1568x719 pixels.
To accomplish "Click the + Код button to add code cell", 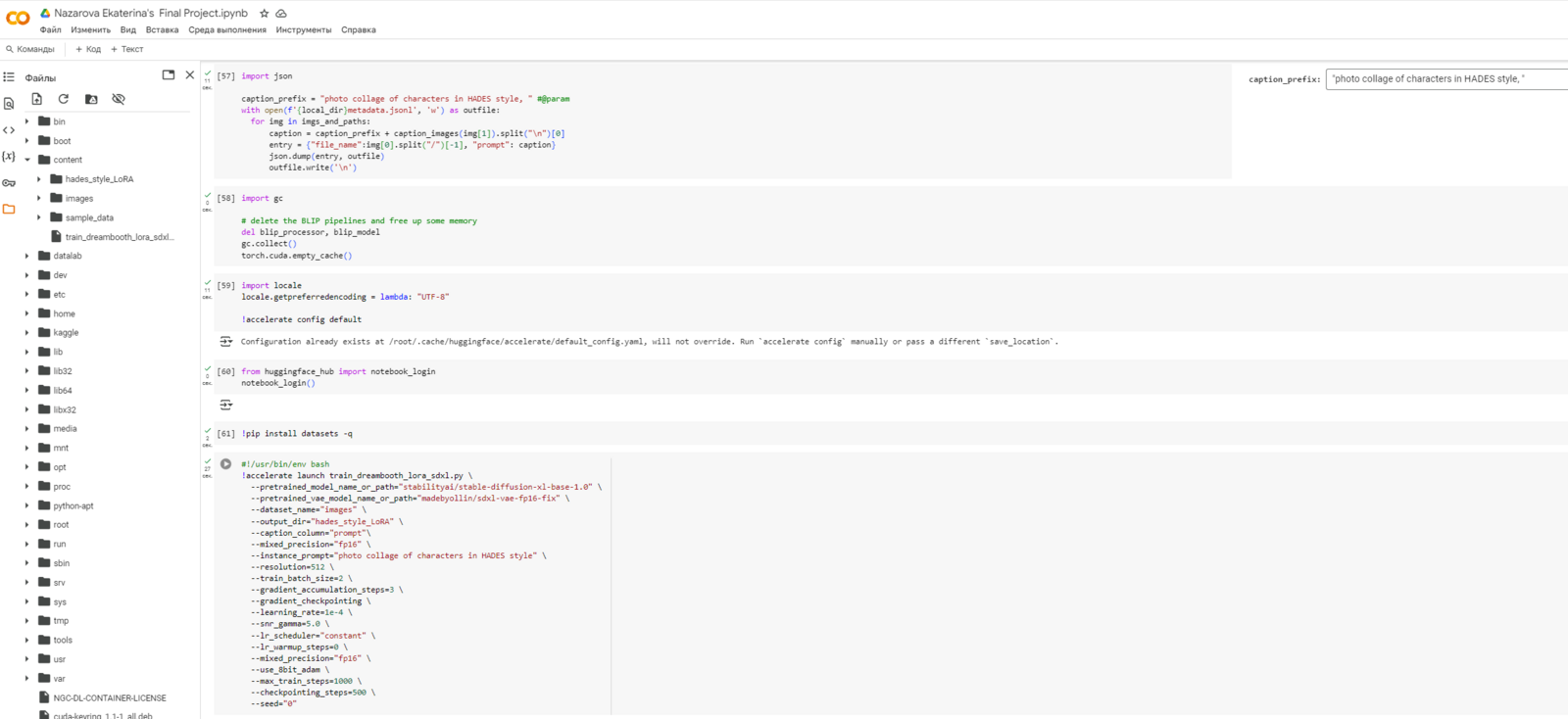I will [x=88, y=49].
